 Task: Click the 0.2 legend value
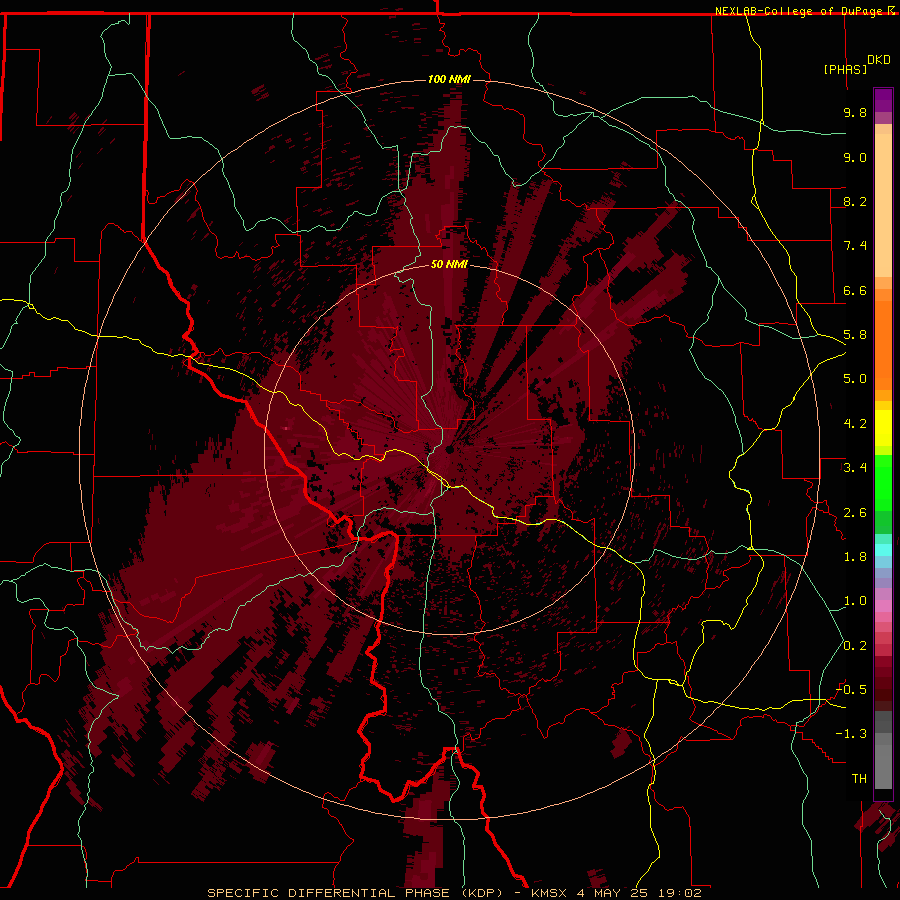point(855,646)
